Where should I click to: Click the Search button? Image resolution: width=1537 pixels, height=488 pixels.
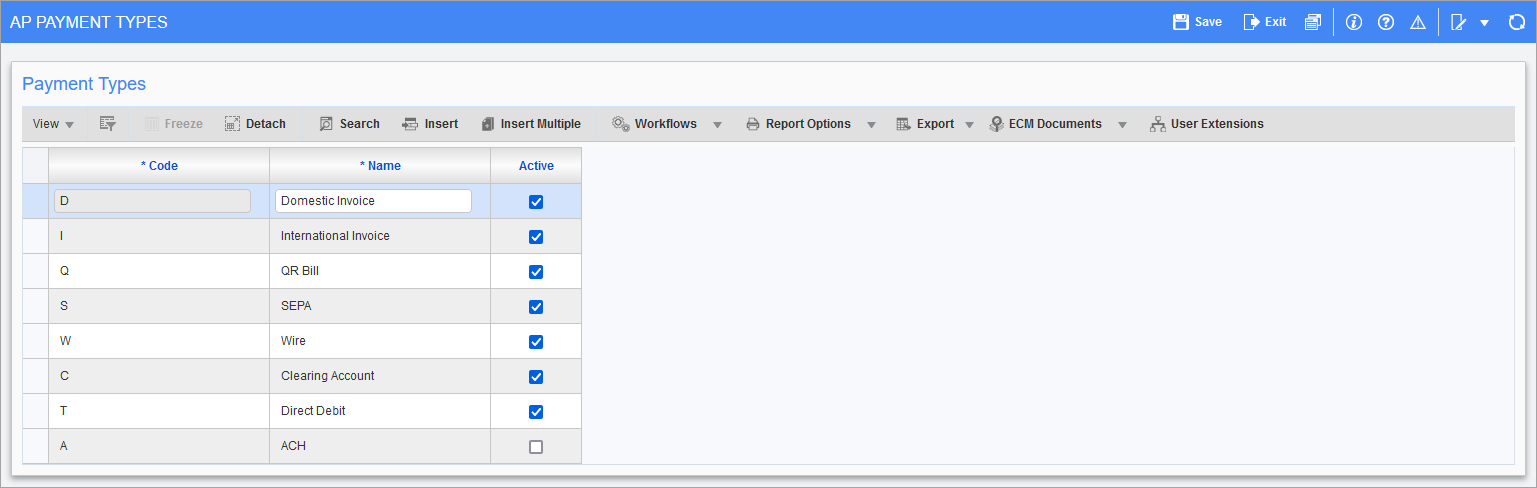349,124
